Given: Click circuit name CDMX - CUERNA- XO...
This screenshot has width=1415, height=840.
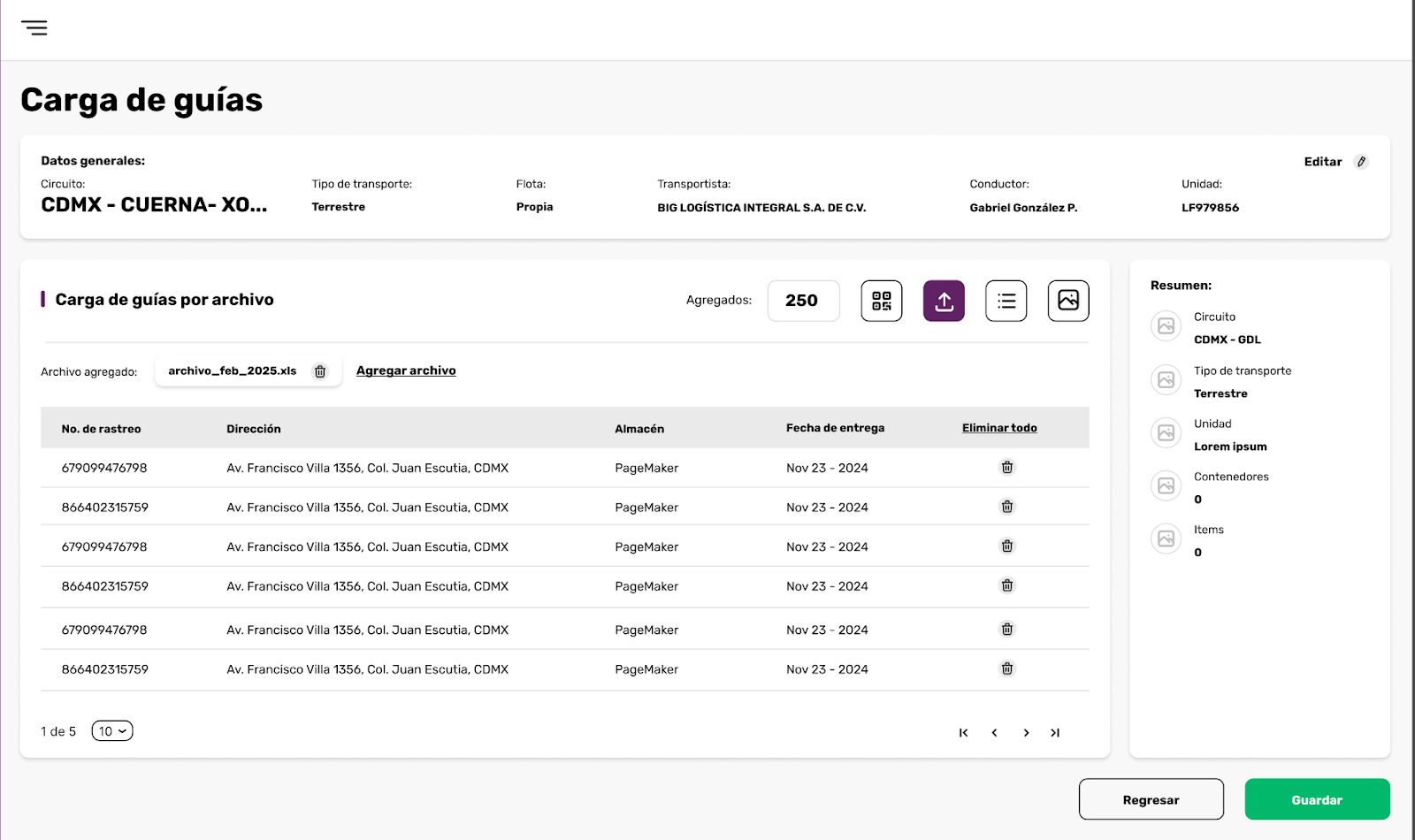Looking at the screenshot, I should click(x=154, y=205).
